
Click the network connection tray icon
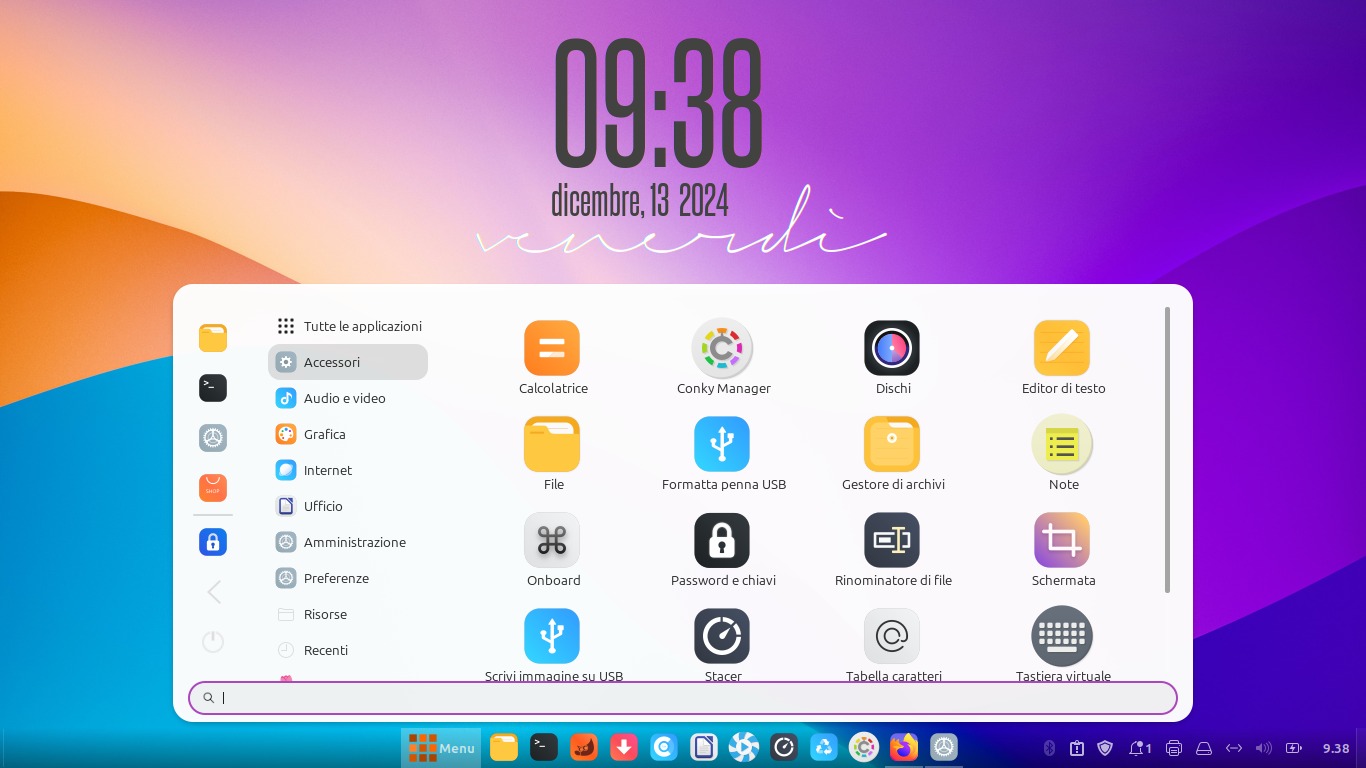click(1234, 748)
